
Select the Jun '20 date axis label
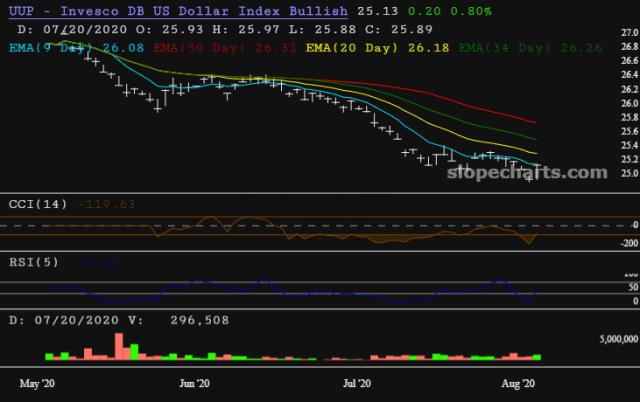pyautogui.click(x=194, y=383)
